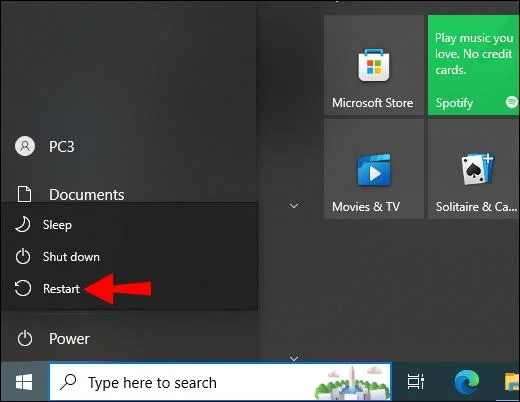
Task: Open the Microsoft Store tile
Action: coord(374,65)
